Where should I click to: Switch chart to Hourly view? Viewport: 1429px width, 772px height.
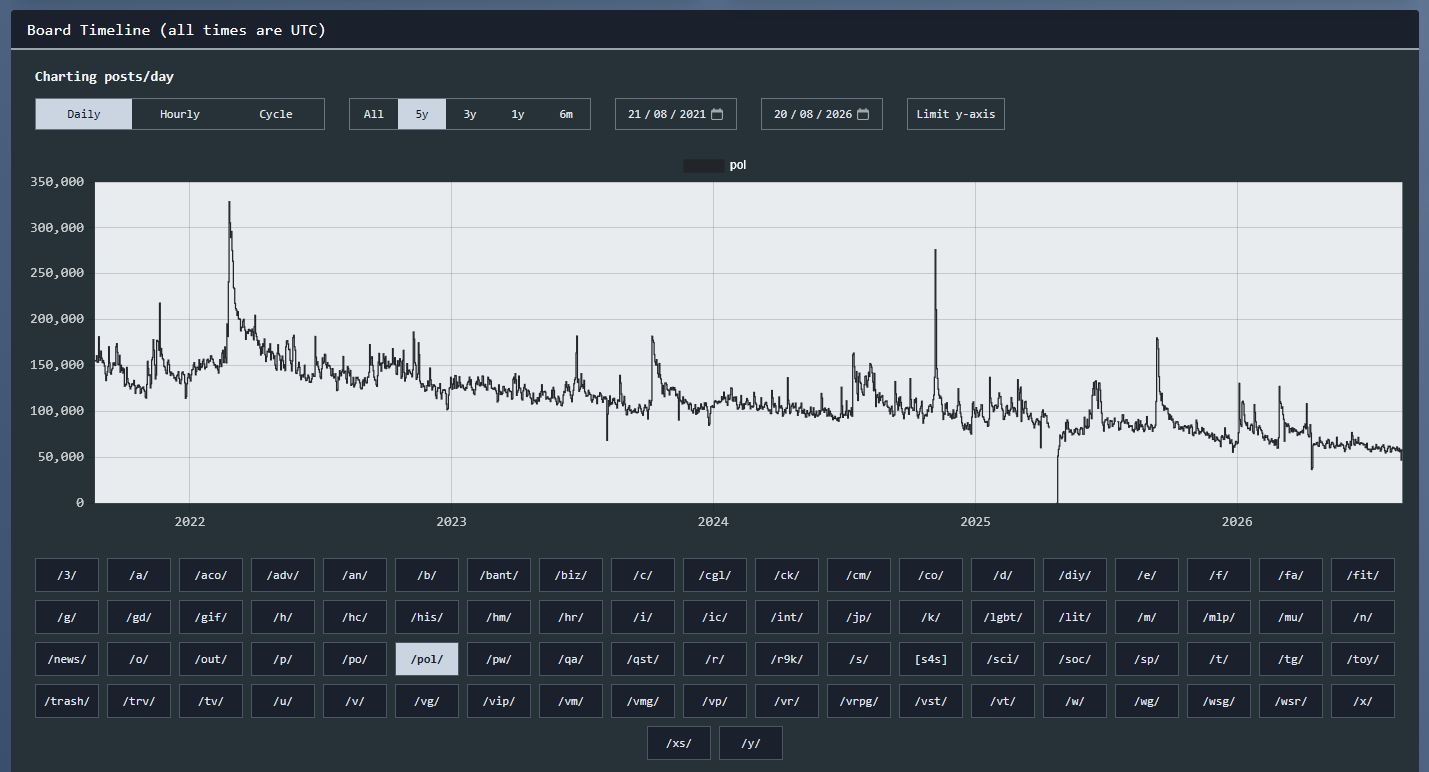point(180,114)
